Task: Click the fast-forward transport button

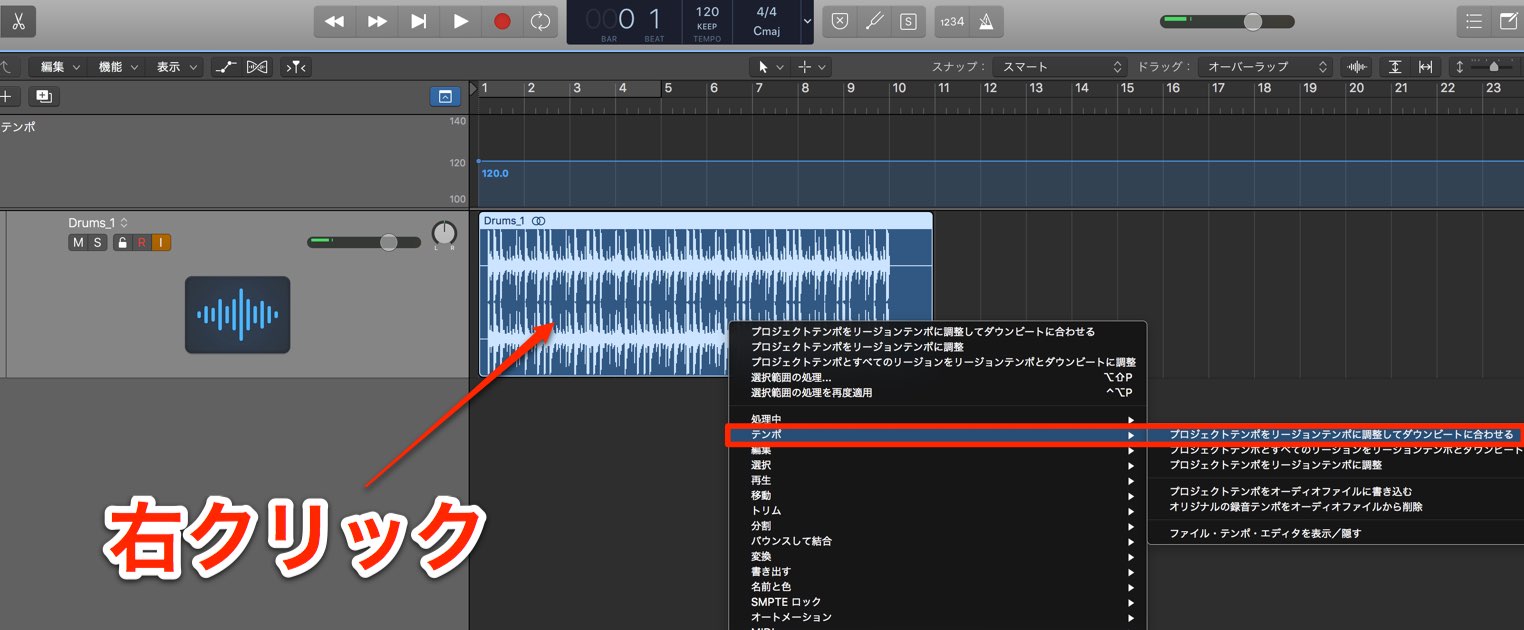Action: 377,21
